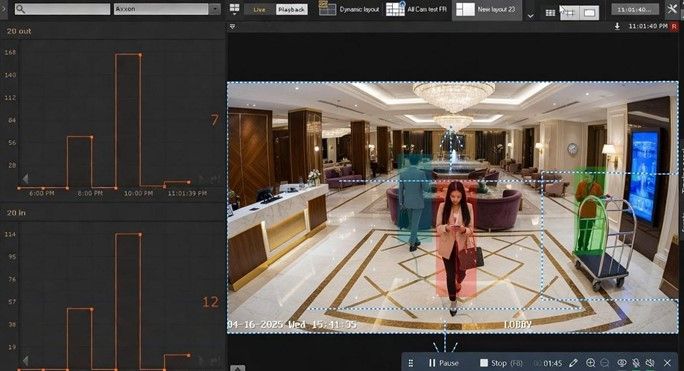Select the split layout view icon

click(x=570, y=13)
